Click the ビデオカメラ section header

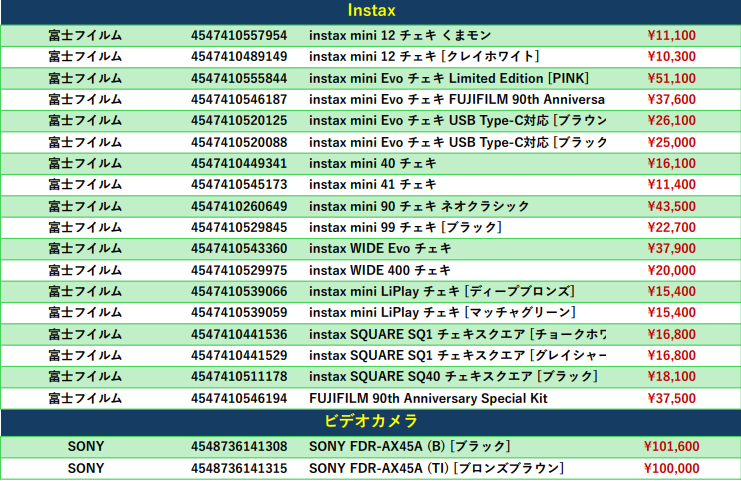click(x=371, y=421)
